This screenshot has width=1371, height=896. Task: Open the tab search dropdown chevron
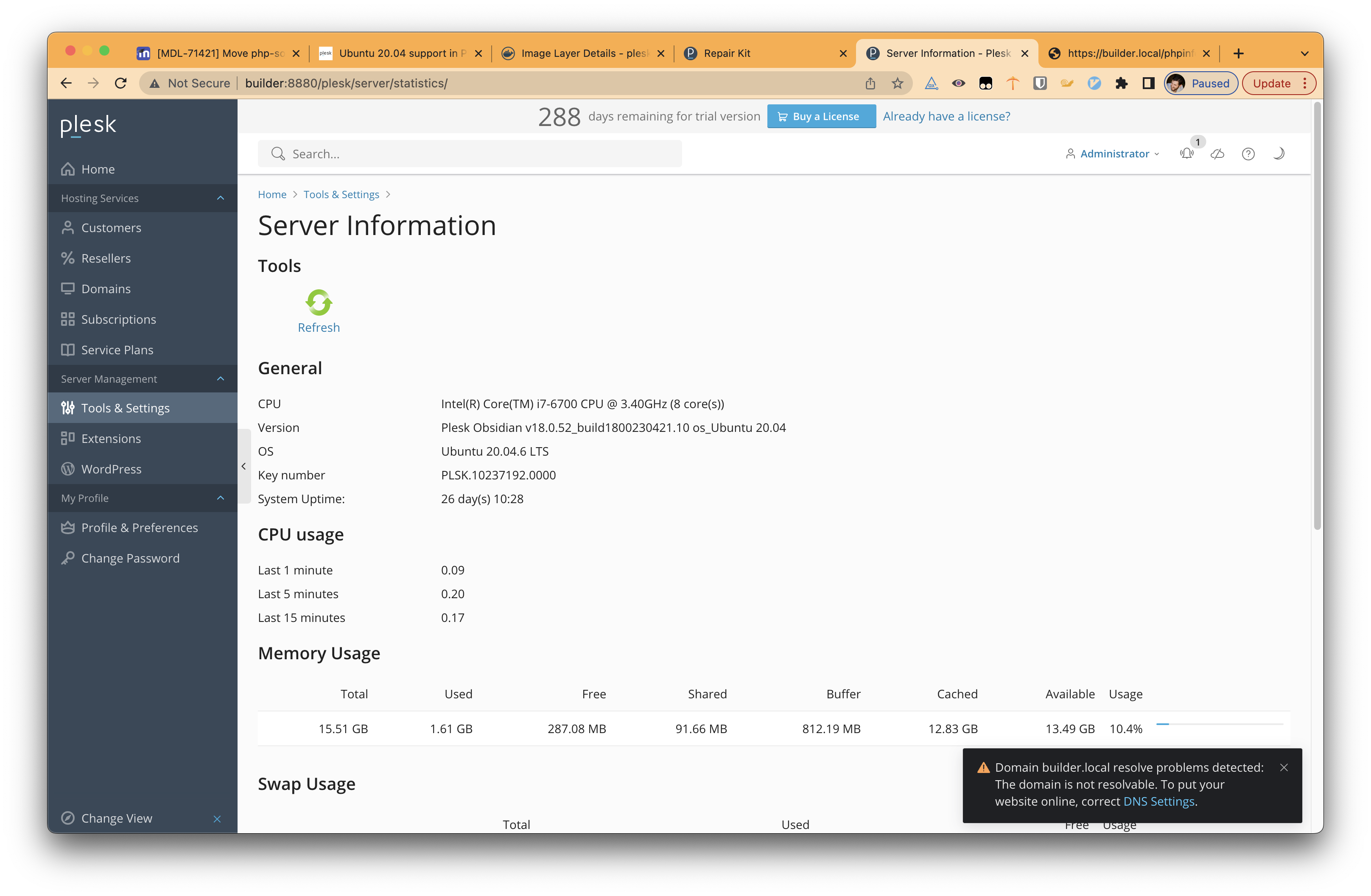point(1304,53)
